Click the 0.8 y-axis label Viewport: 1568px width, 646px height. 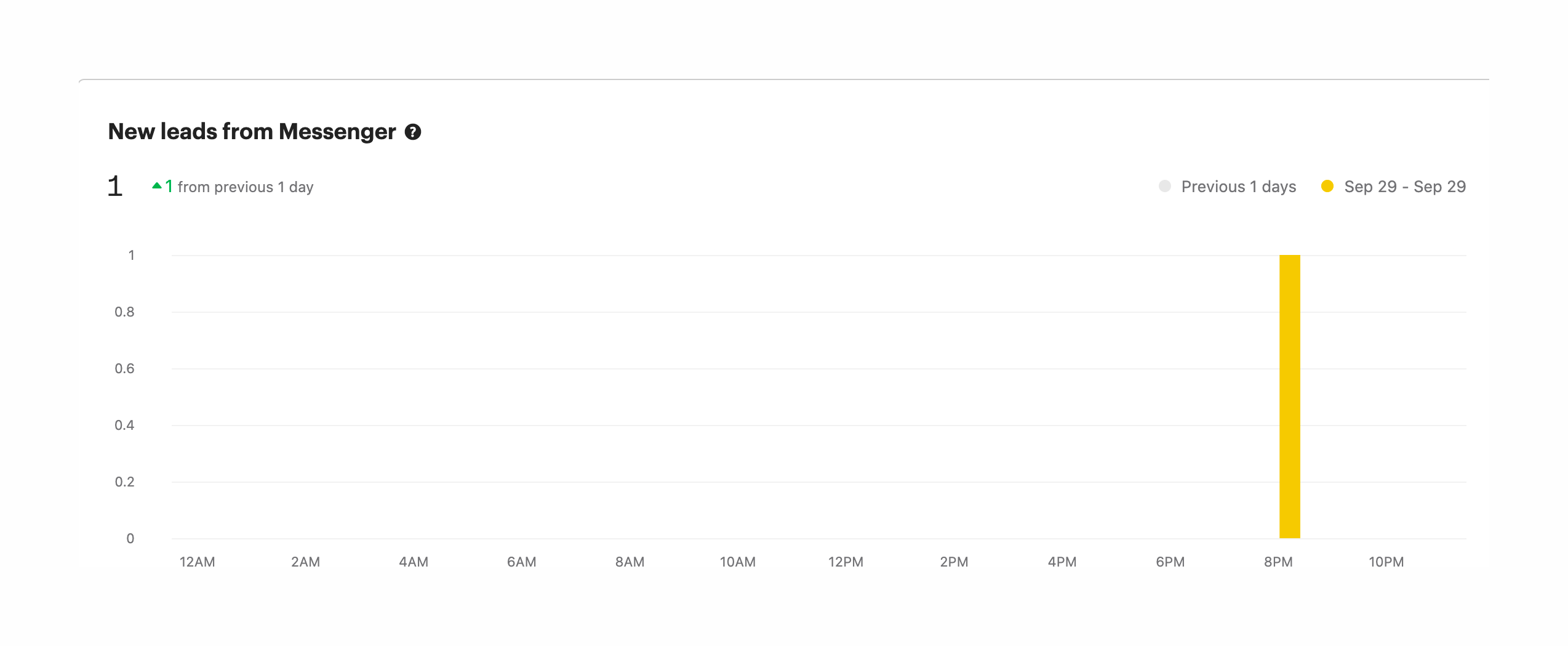coord(124,312)
